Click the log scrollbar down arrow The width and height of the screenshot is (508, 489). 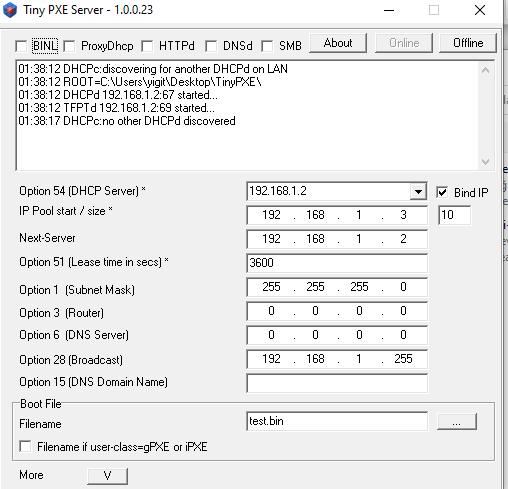pyautogui.click(x=485, y=162)
